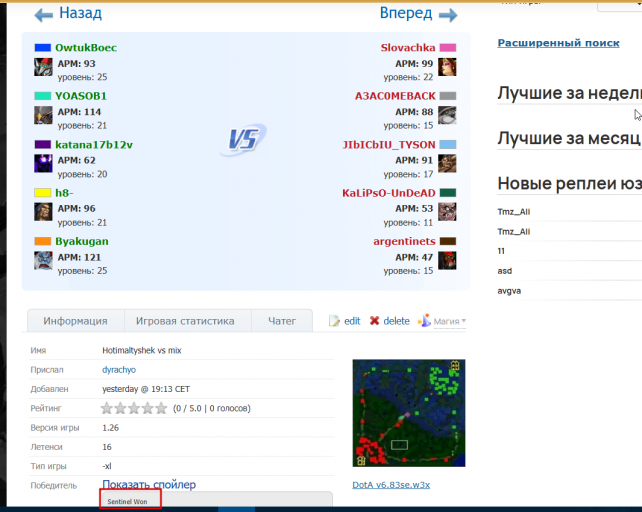
Task: Open katana17b12v's hero portrait
Action: tap(43, 163)
